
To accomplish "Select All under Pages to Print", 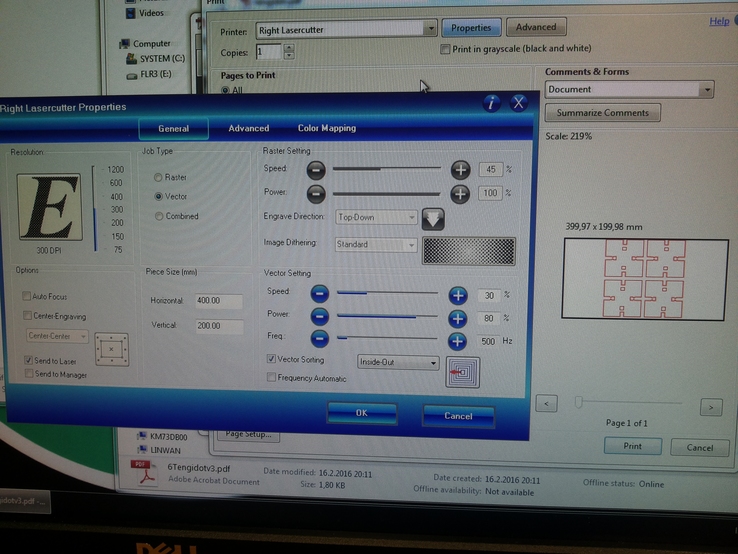I will point(225,90).
